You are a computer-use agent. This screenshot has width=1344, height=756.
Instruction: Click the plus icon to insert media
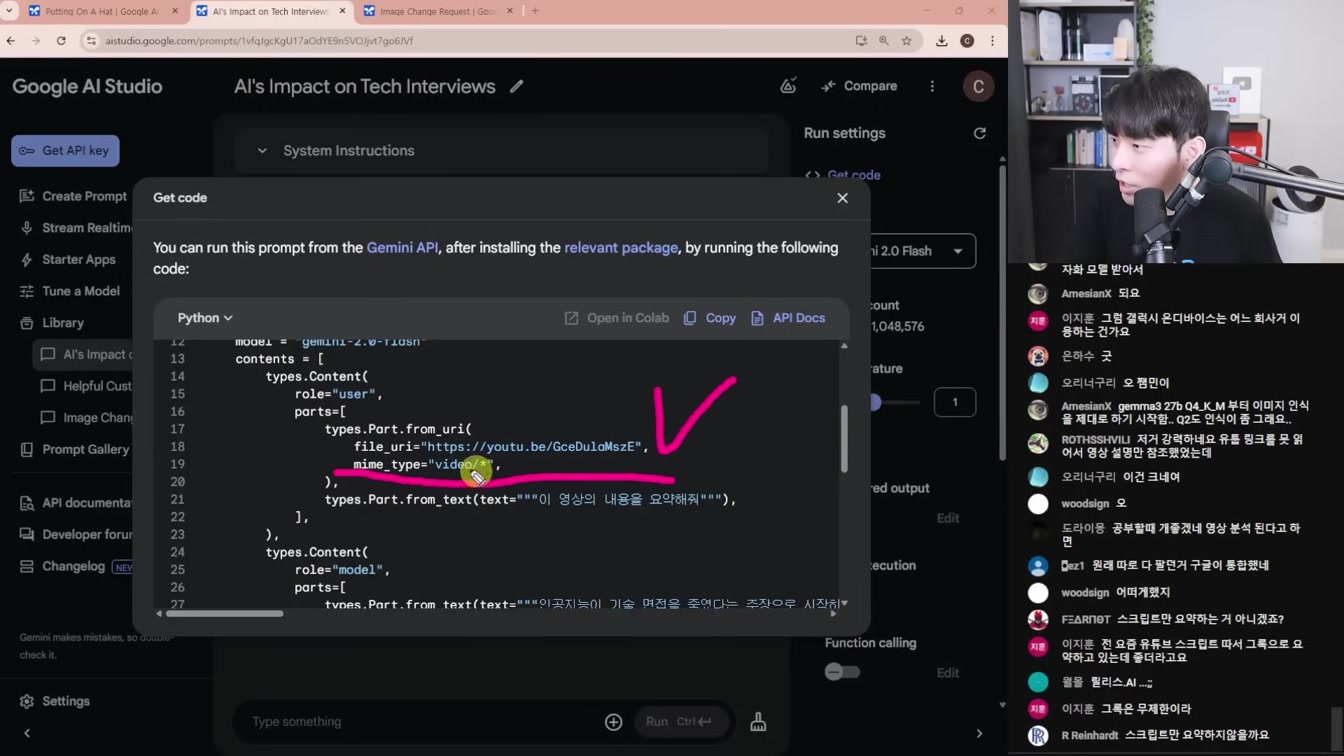coord(614,722)
